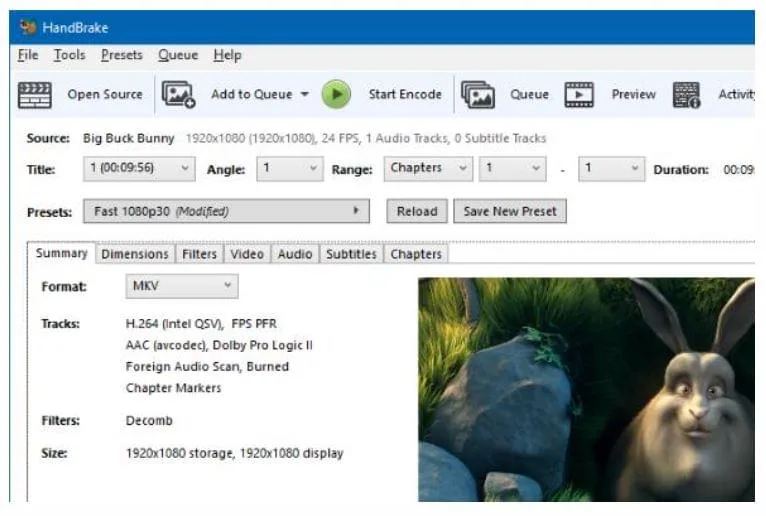This screenshot has width=766, height=516.
Task: Click the Start Encode toolbar label
Action: tap(405, 94)
